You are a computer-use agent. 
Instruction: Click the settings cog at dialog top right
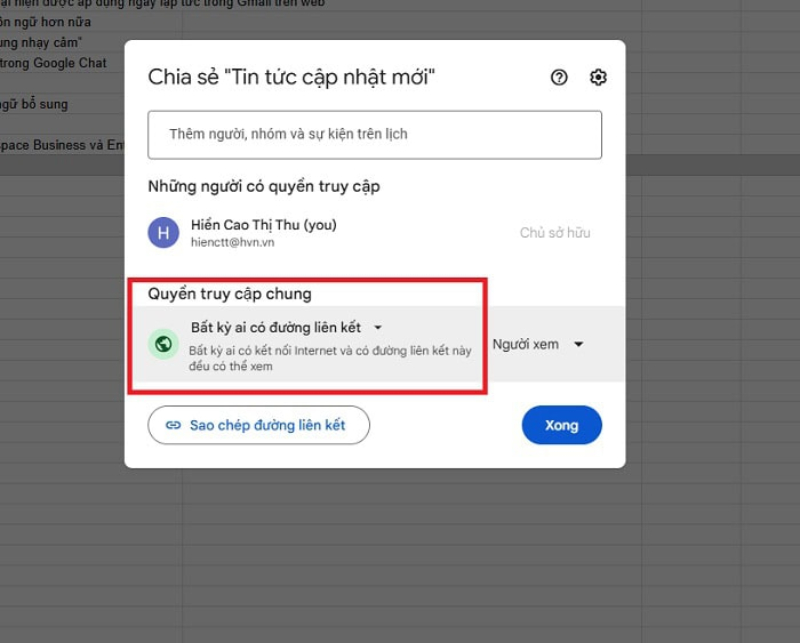(597, 77)
